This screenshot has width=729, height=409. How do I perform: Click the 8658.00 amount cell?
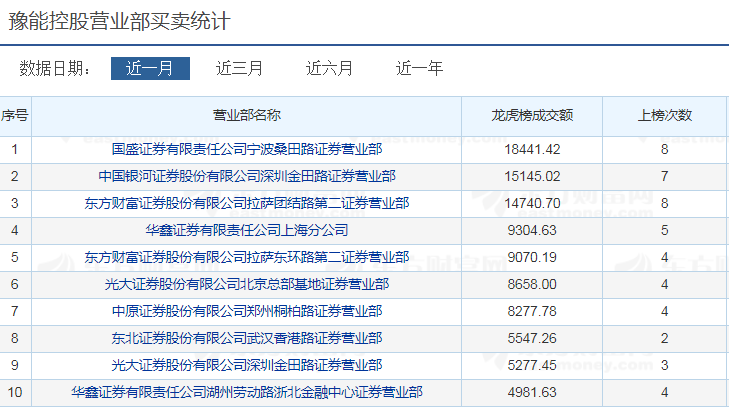tap(532, 284)
